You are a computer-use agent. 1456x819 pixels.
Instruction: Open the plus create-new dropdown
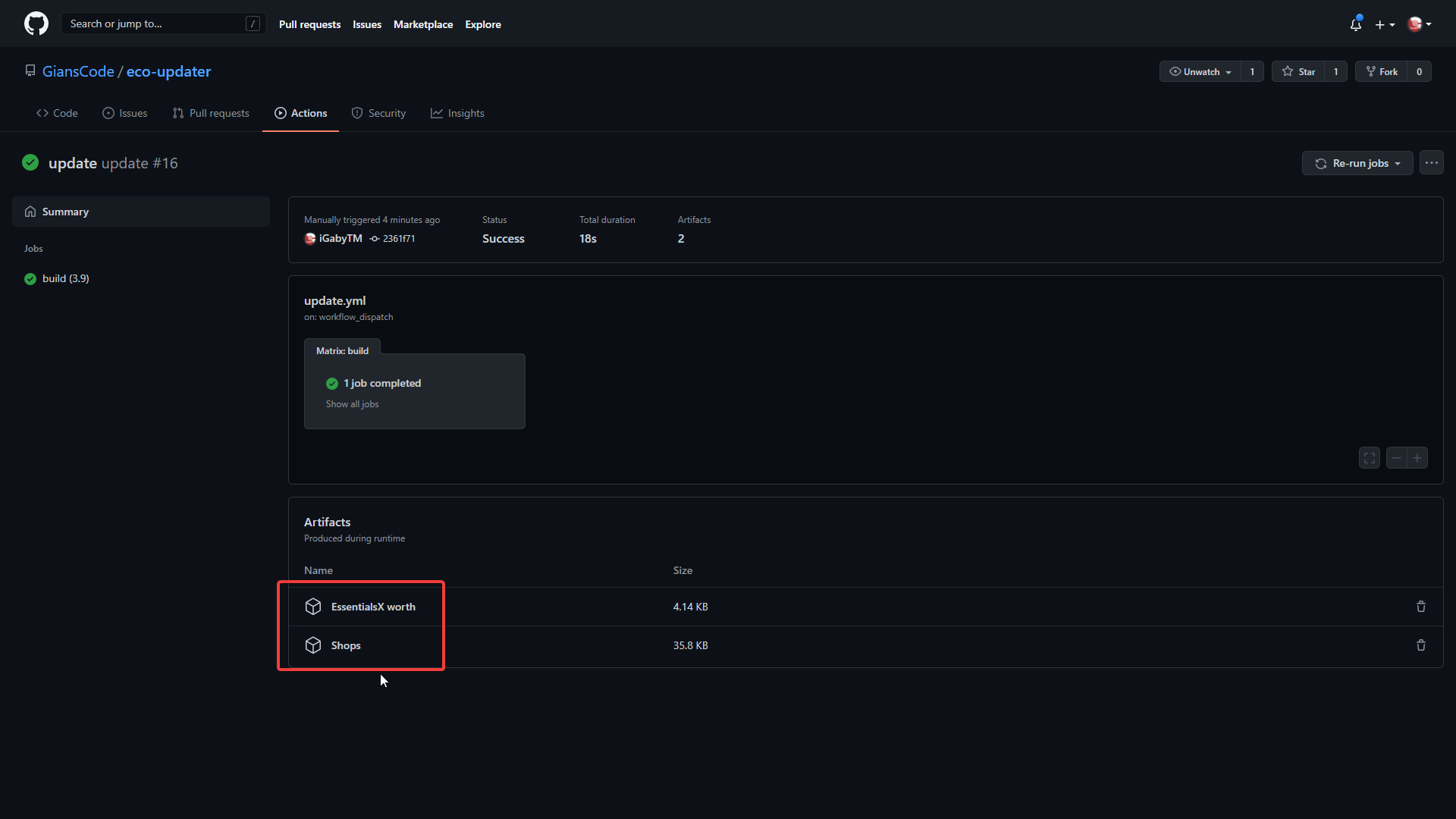click(1385, 24)
